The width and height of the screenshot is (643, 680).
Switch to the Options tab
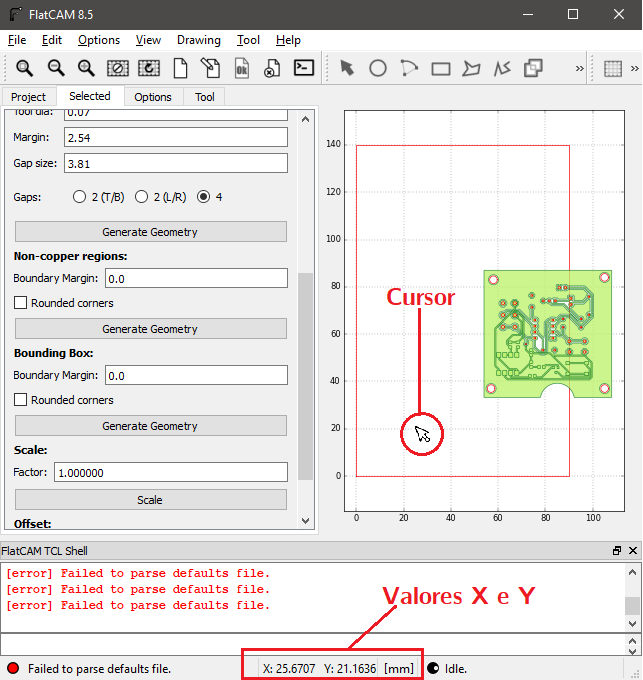coord(153,97)
